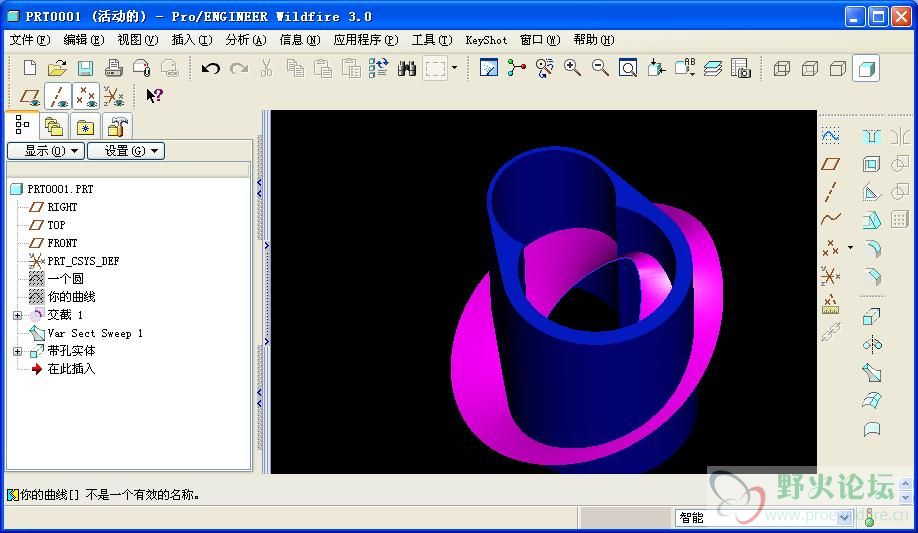Select the Datum Axis tool in right toolbar

830,192
